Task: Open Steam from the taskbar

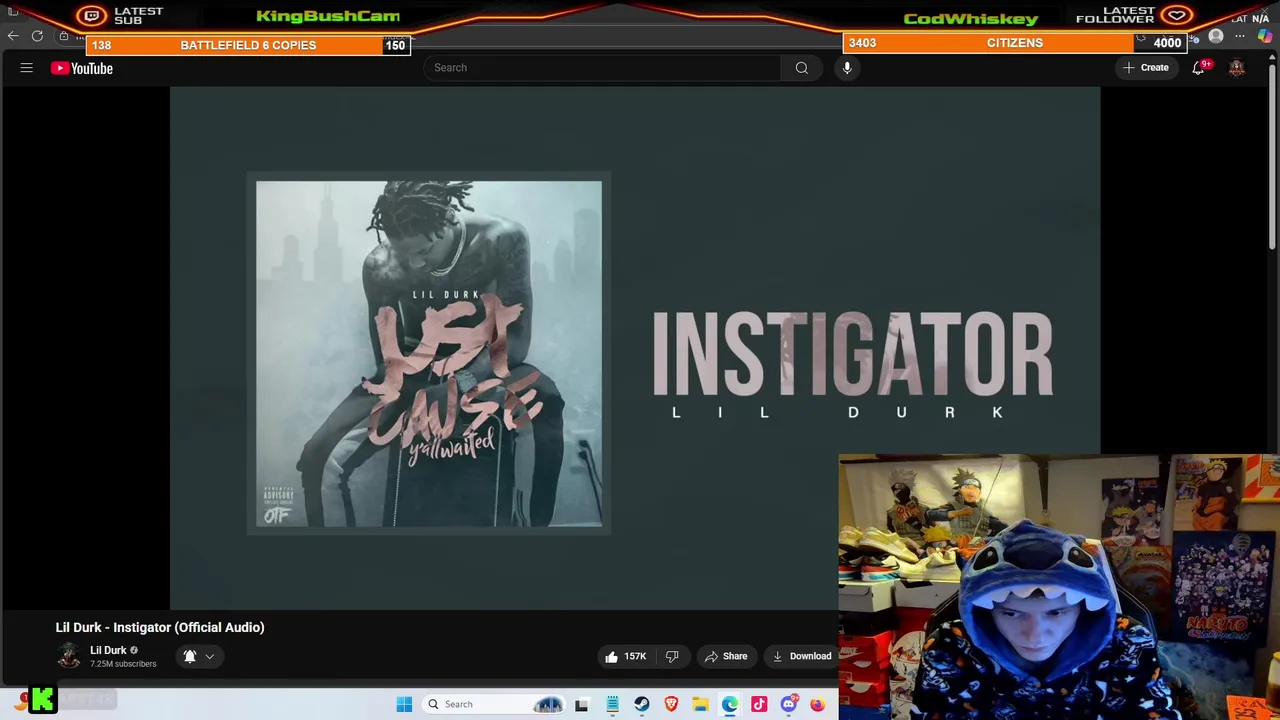Action: [642, 704]
